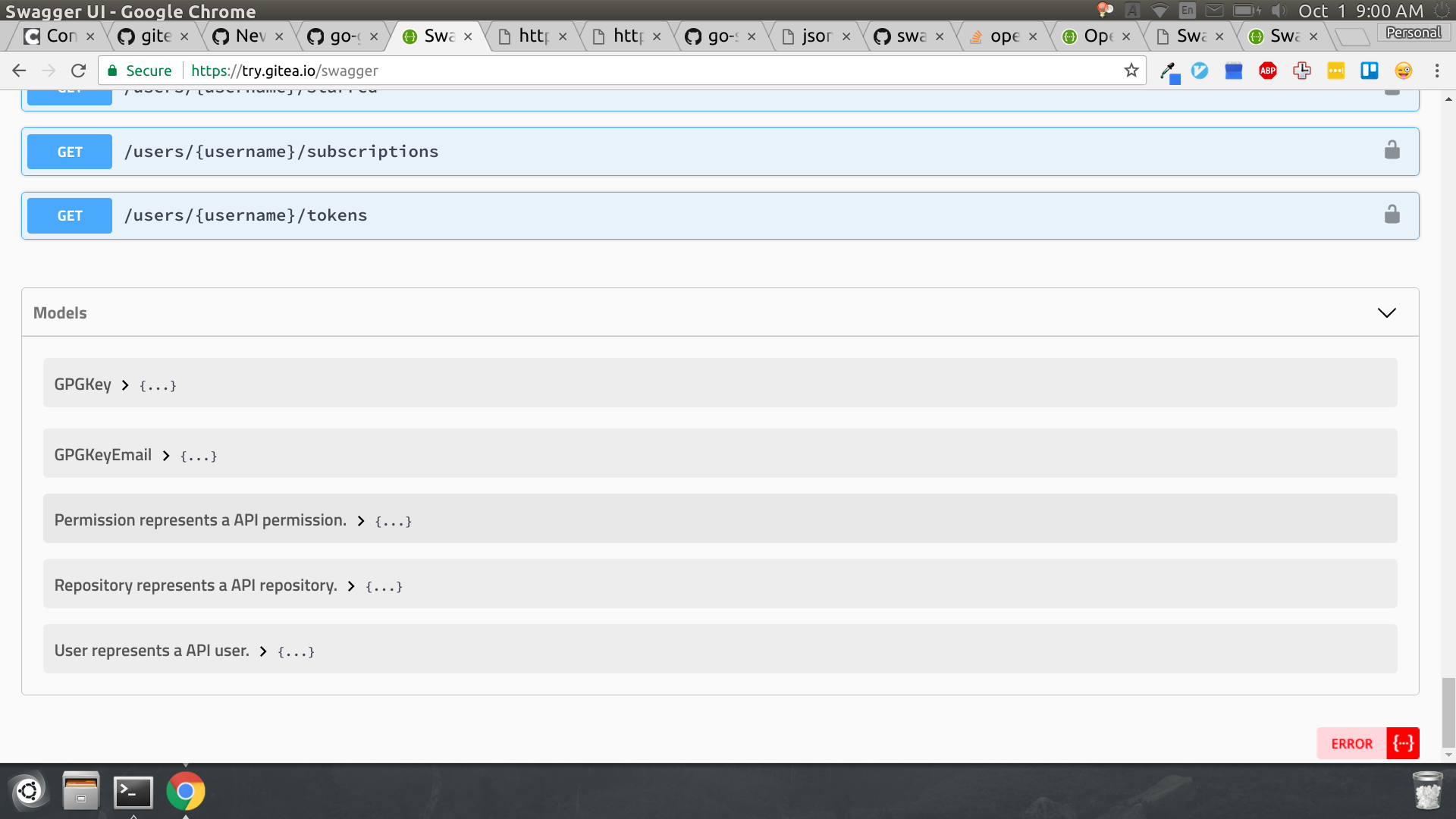Image resolution: width=1456 pixels, height=819 pixels.
Task: Open the Wi-Fi network indicator
Action: [x=1159, y=11]
